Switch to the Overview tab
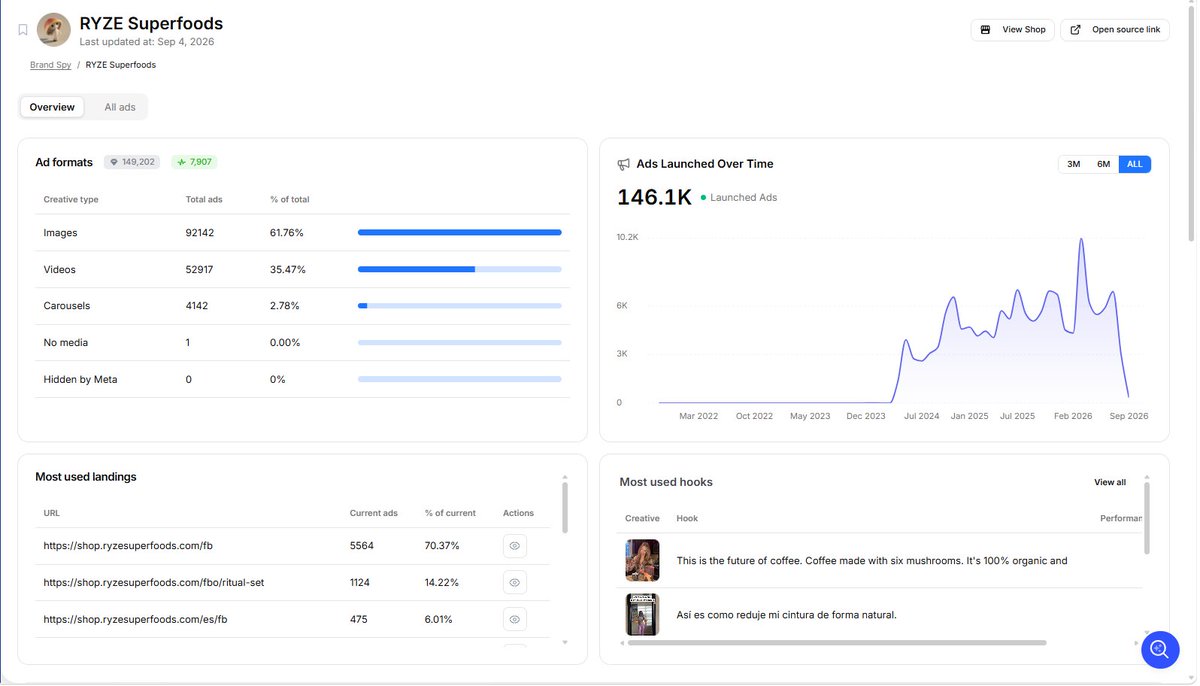This screenshot has width=1200, height=686. click(x=52, y=107)
